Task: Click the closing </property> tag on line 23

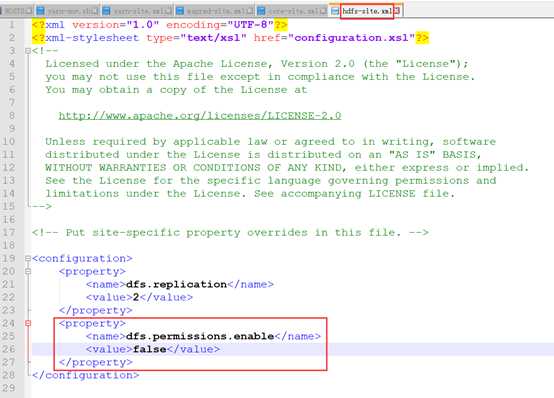Action: [x=96, y=310]
